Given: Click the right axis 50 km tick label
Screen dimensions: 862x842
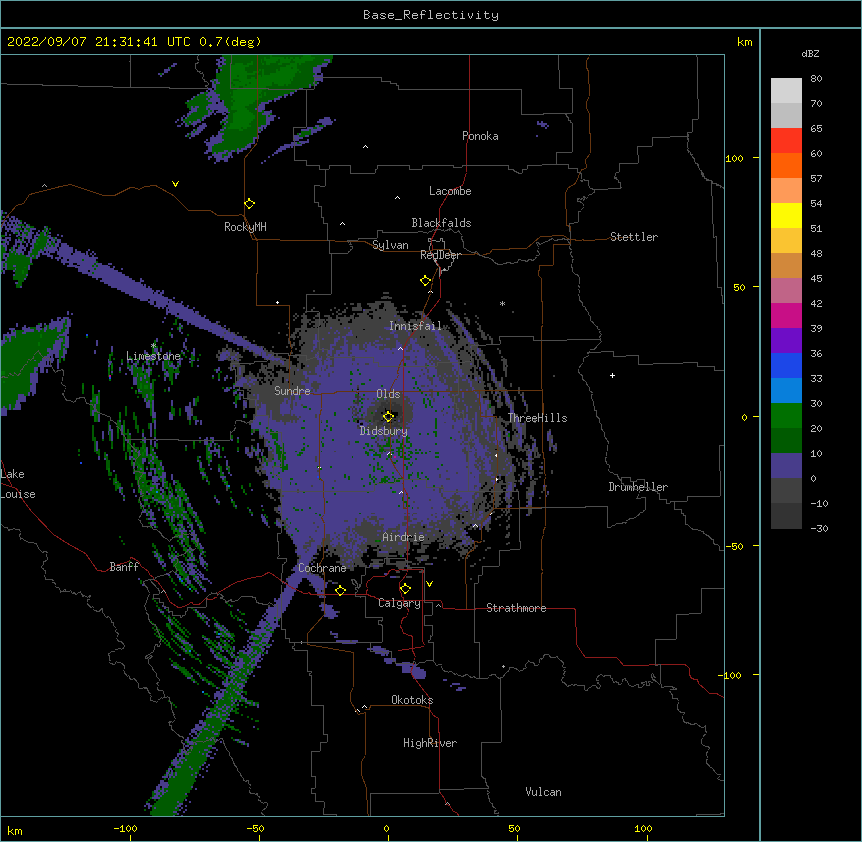Looking at the screenshot, I should click(739, 287).
